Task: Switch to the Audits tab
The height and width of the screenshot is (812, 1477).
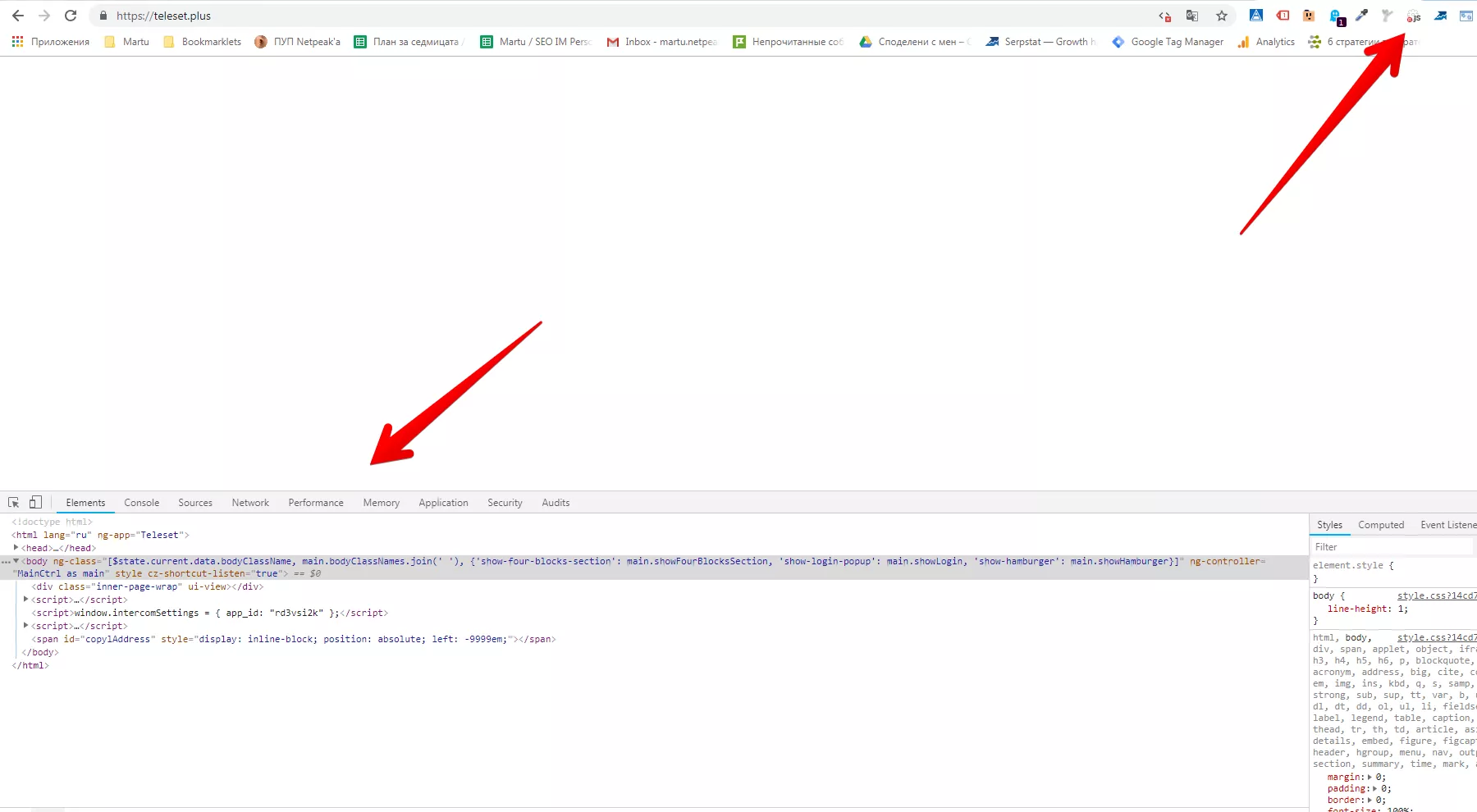Action: pyautogui.click(x=556, y=503)
